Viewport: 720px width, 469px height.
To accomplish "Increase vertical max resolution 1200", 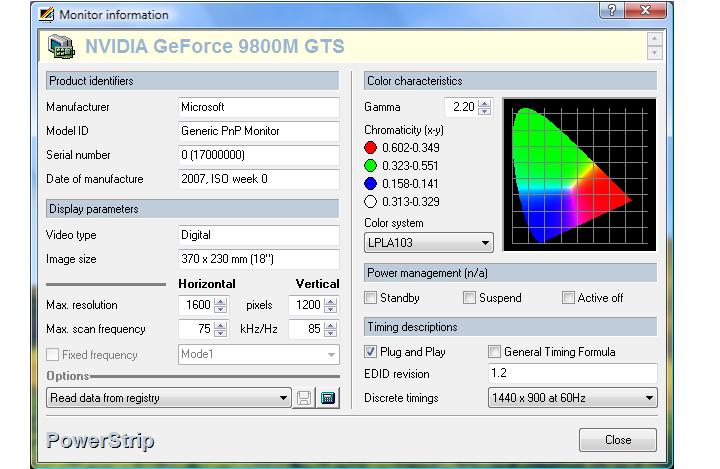I will pyautogui.click(x=330, y=301).
